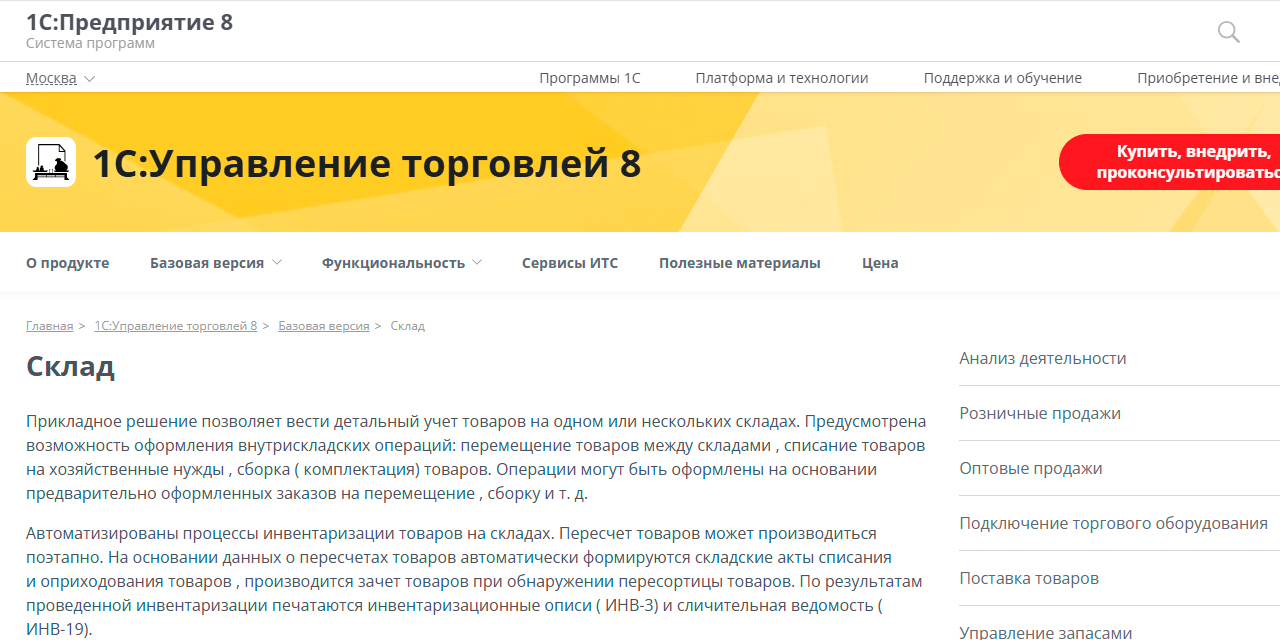Open the search magnifier icon
The height and width of the screenshot is (640, 1280).
pyautogui.click(x=1229, y=32)
